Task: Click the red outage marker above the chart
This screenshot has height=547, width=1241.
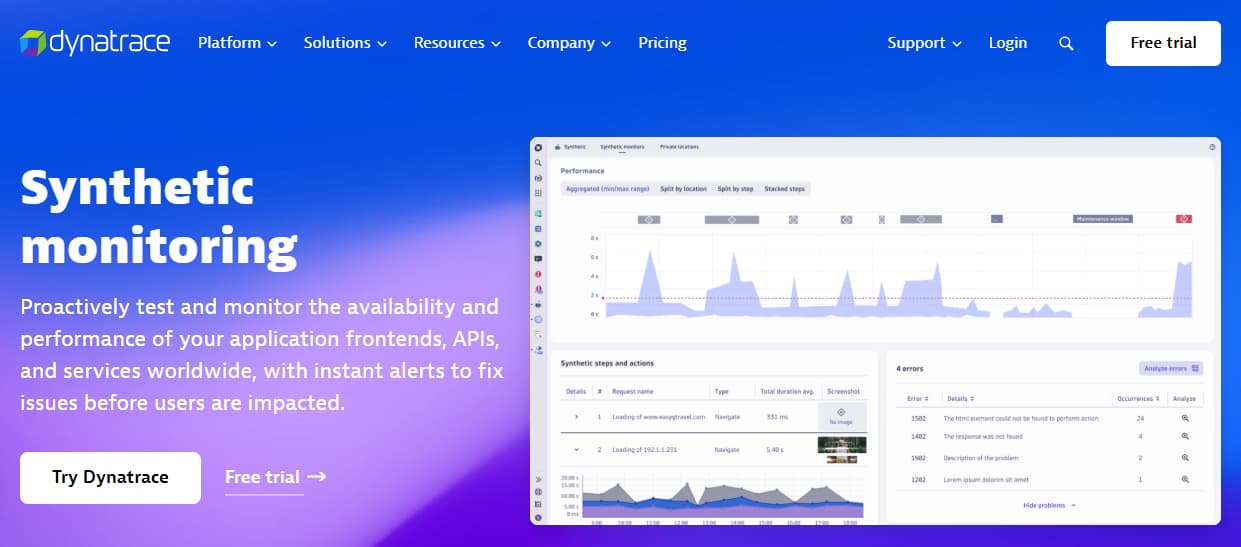Action: pos(1184,218)
